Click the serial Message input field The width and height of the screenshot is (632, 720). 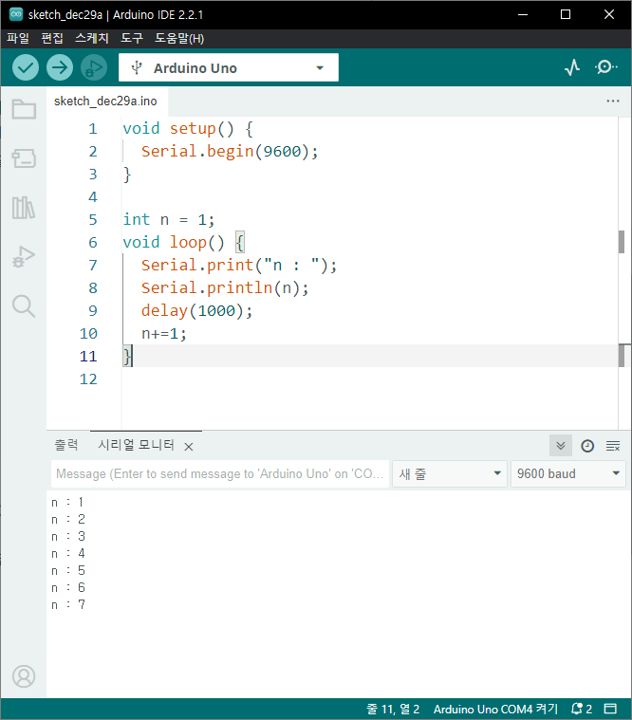pyautogui.click(x=219, y=474)
